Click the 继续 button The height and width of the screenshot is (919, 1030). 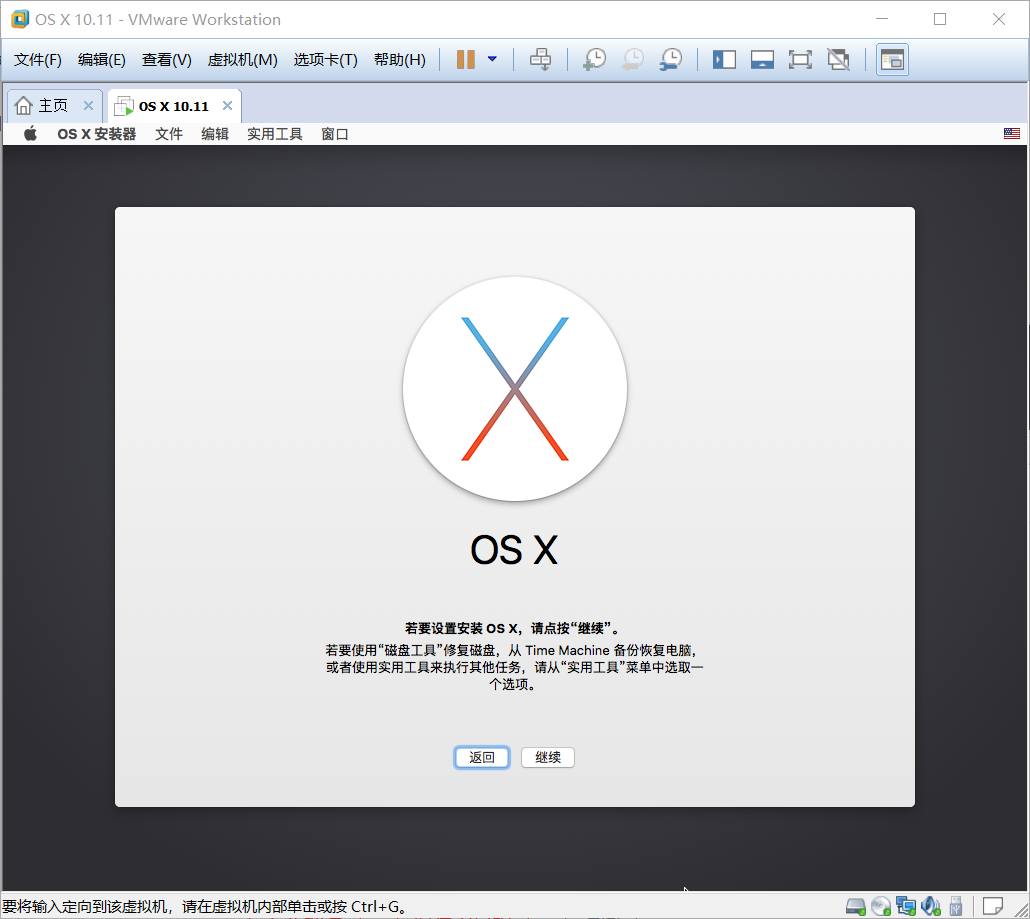pos(548,757)
